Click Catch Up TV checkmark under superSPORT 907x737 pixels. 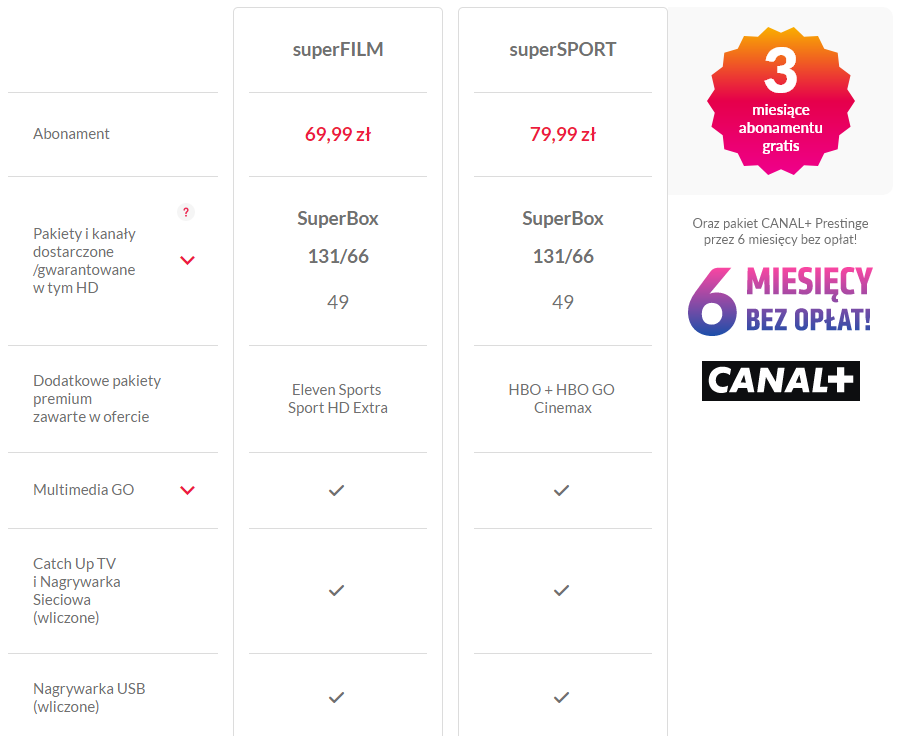pyautogui.click(x=562, y=591)
